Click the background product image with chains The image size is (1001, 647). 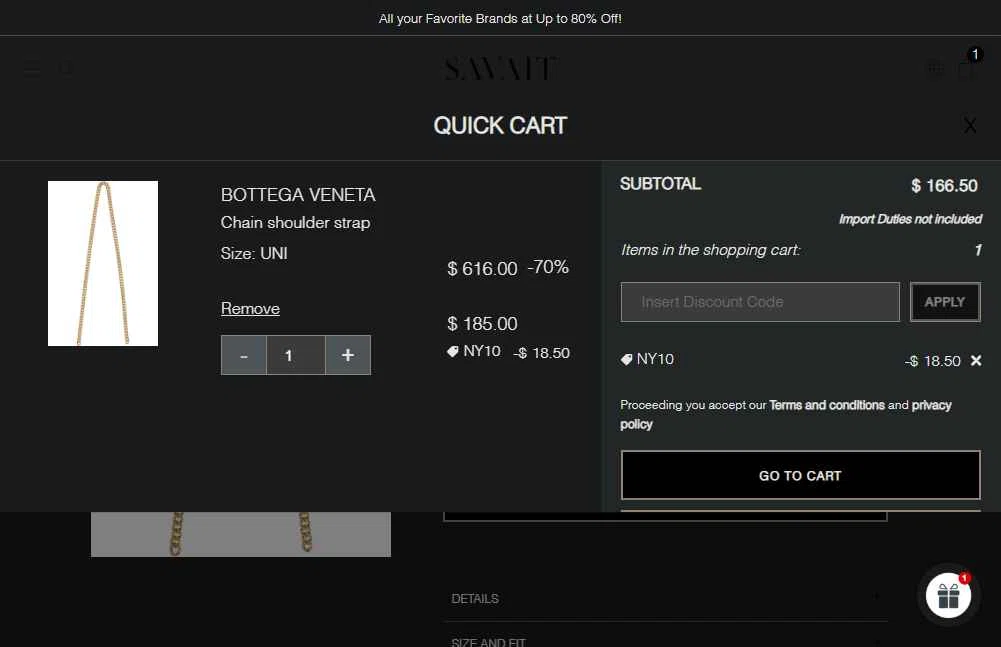click(x=241, y=534)
